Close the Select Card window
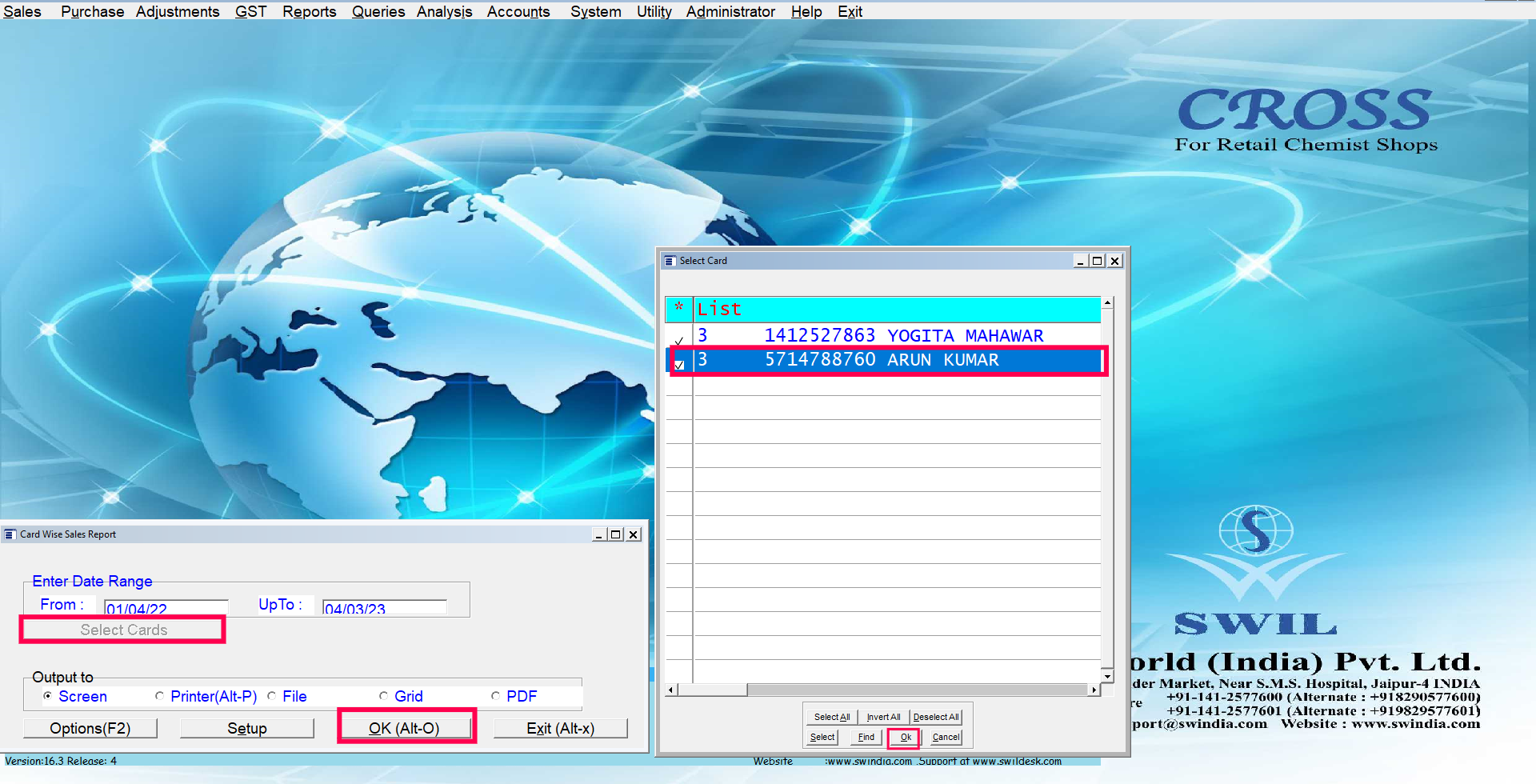The height and width of the screenshot is (784, 1536). pos(1115,261)
